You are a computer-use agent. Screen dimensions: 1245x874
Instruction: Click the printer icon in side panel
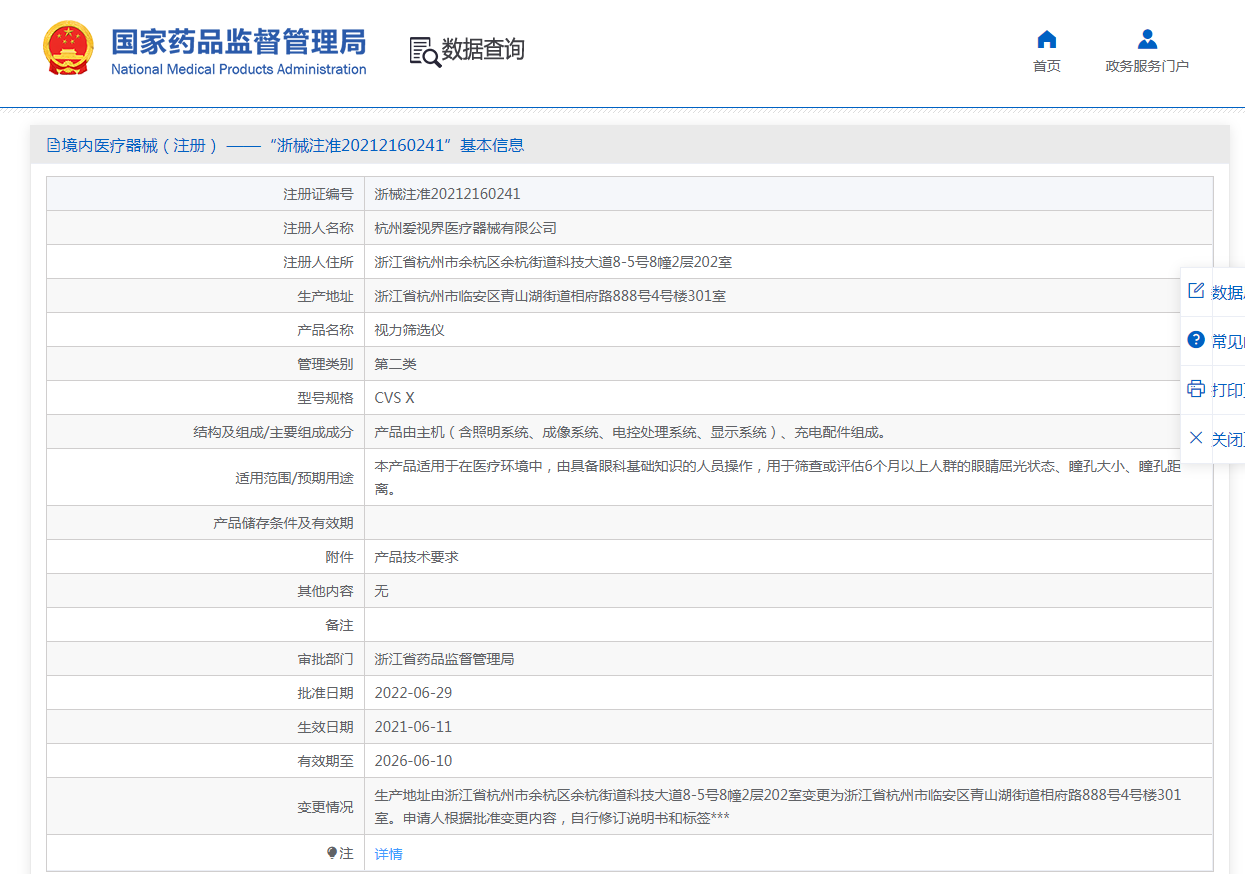tap(1196, 389)
